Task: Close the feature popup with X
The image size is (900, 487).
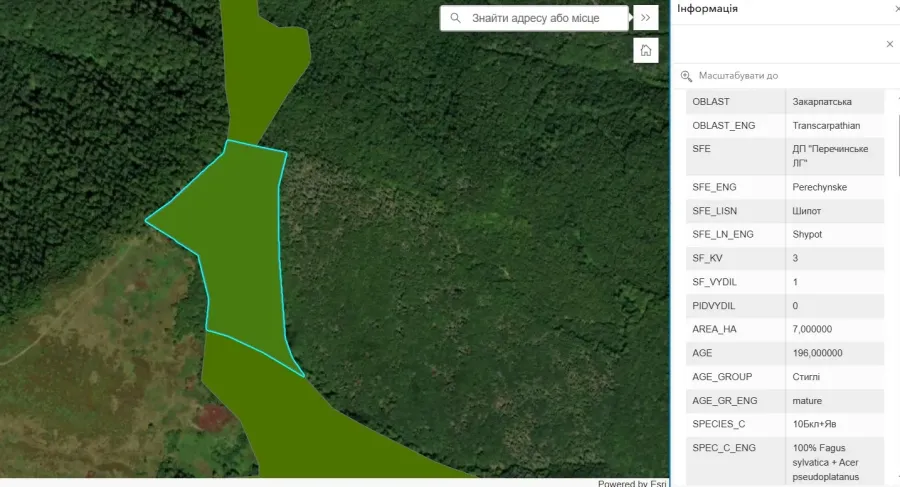Action: (x=889, y=44)
